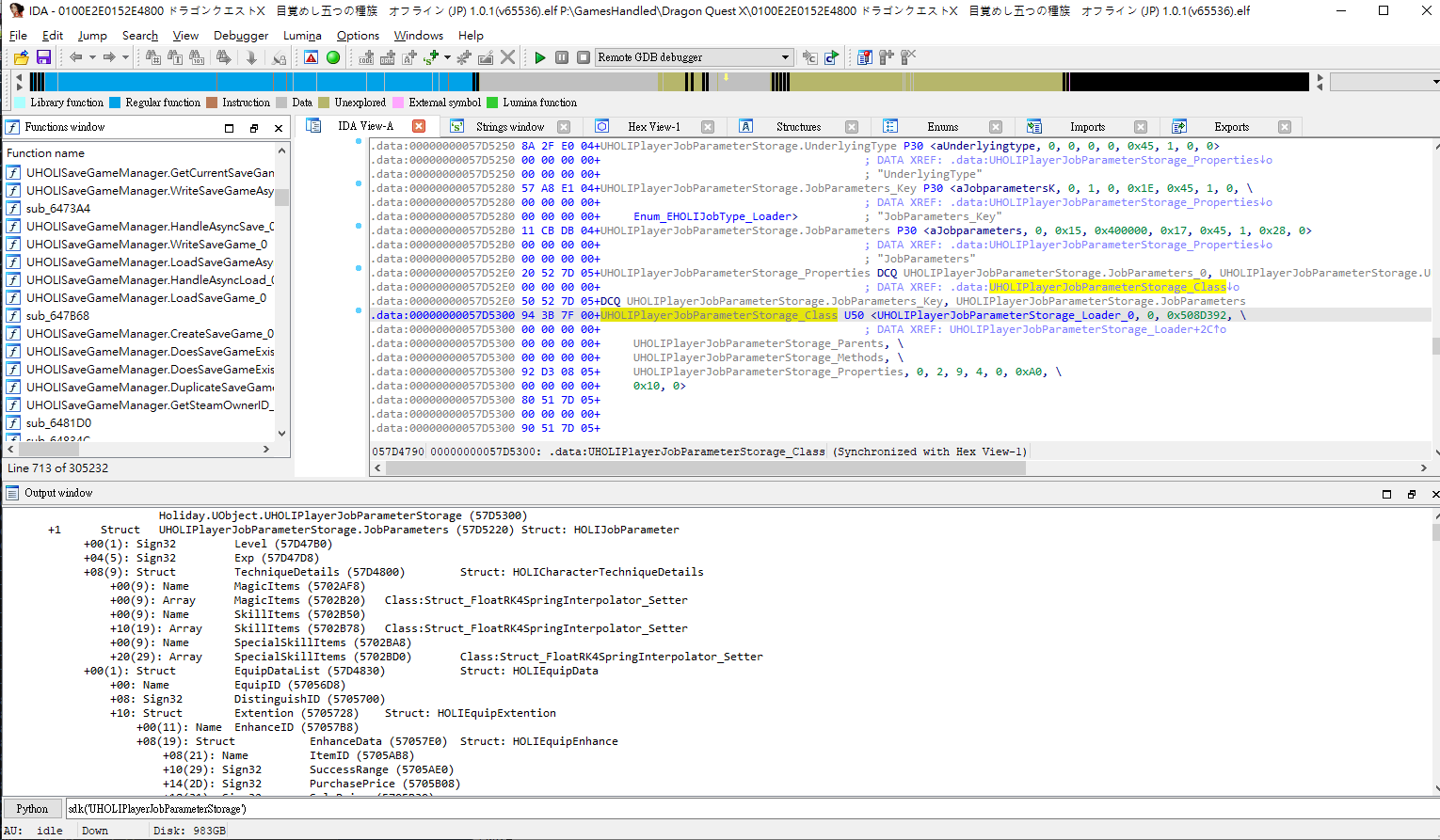Screen dimensions: 1440x840
Task: Switch to the Hex View-1 tab
Action: pos(653,127)
